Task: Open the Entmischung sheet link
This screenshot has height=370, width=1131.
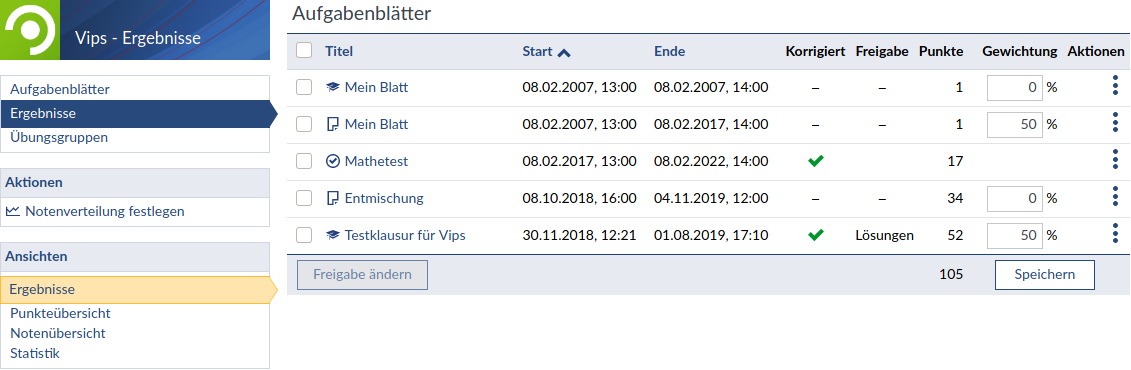Action: tap(384, 198)
